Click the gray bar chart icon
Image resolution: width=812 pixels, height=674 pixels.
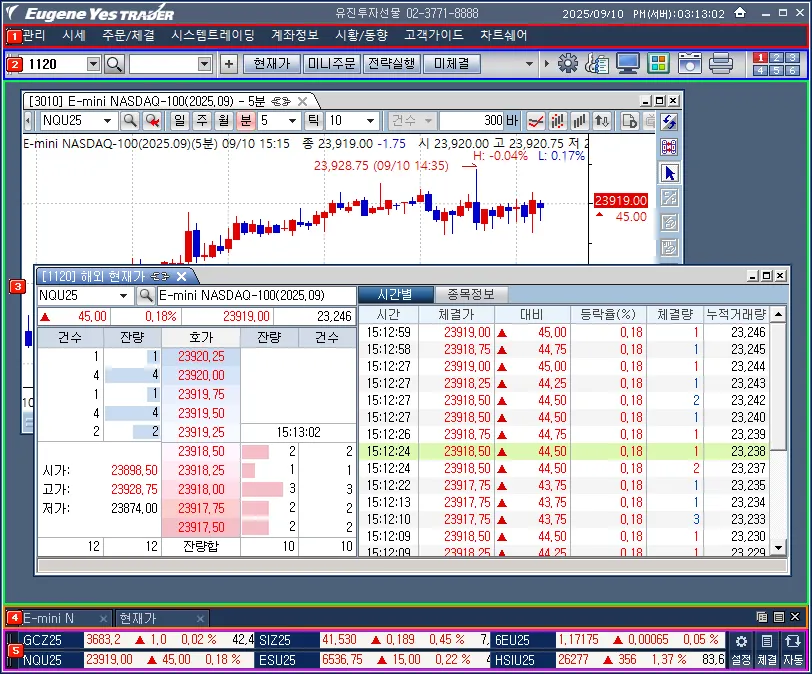point(579,122)
